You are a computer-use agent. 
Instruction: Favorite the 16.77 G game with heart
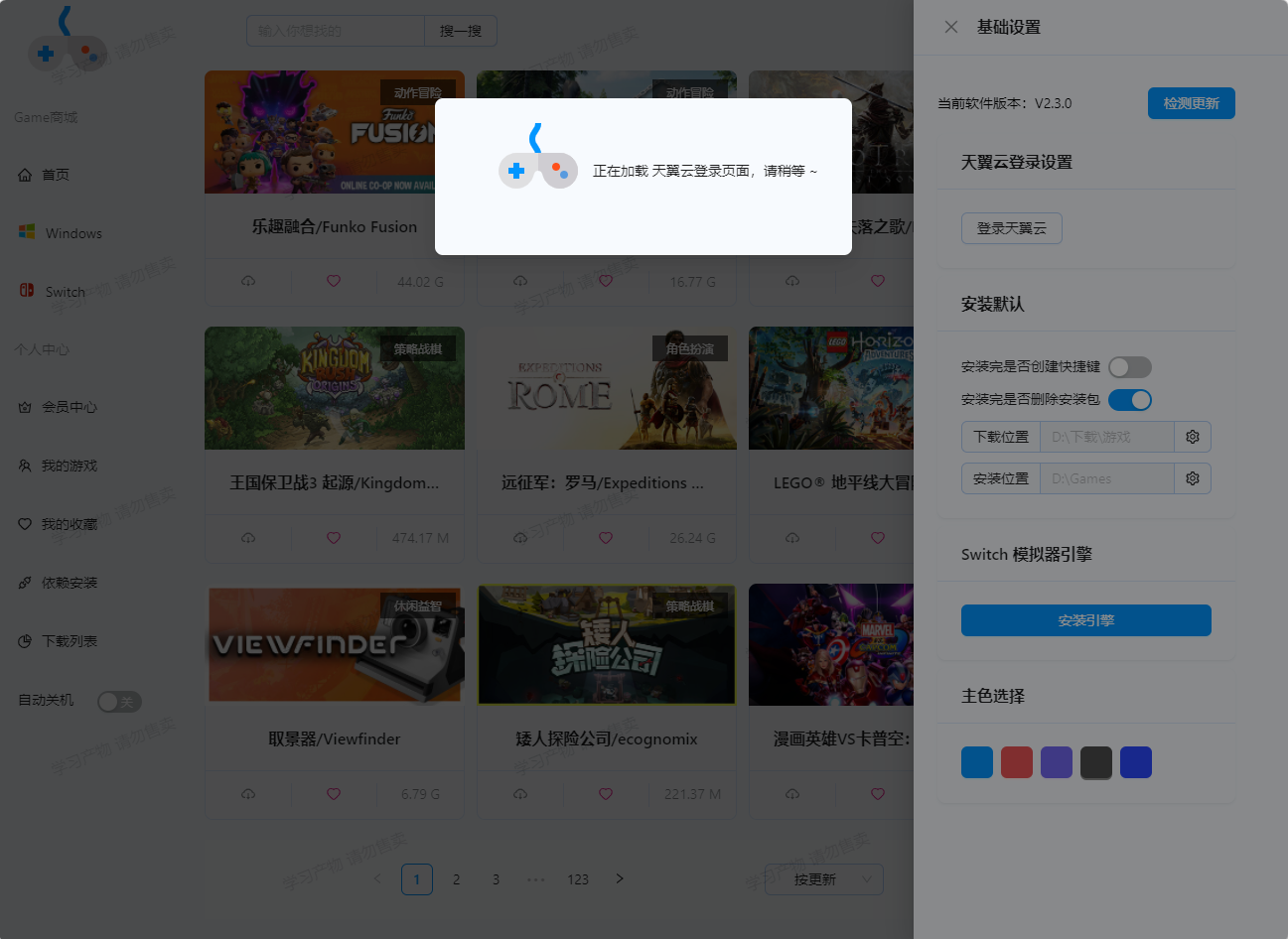(x=606, y=281)
